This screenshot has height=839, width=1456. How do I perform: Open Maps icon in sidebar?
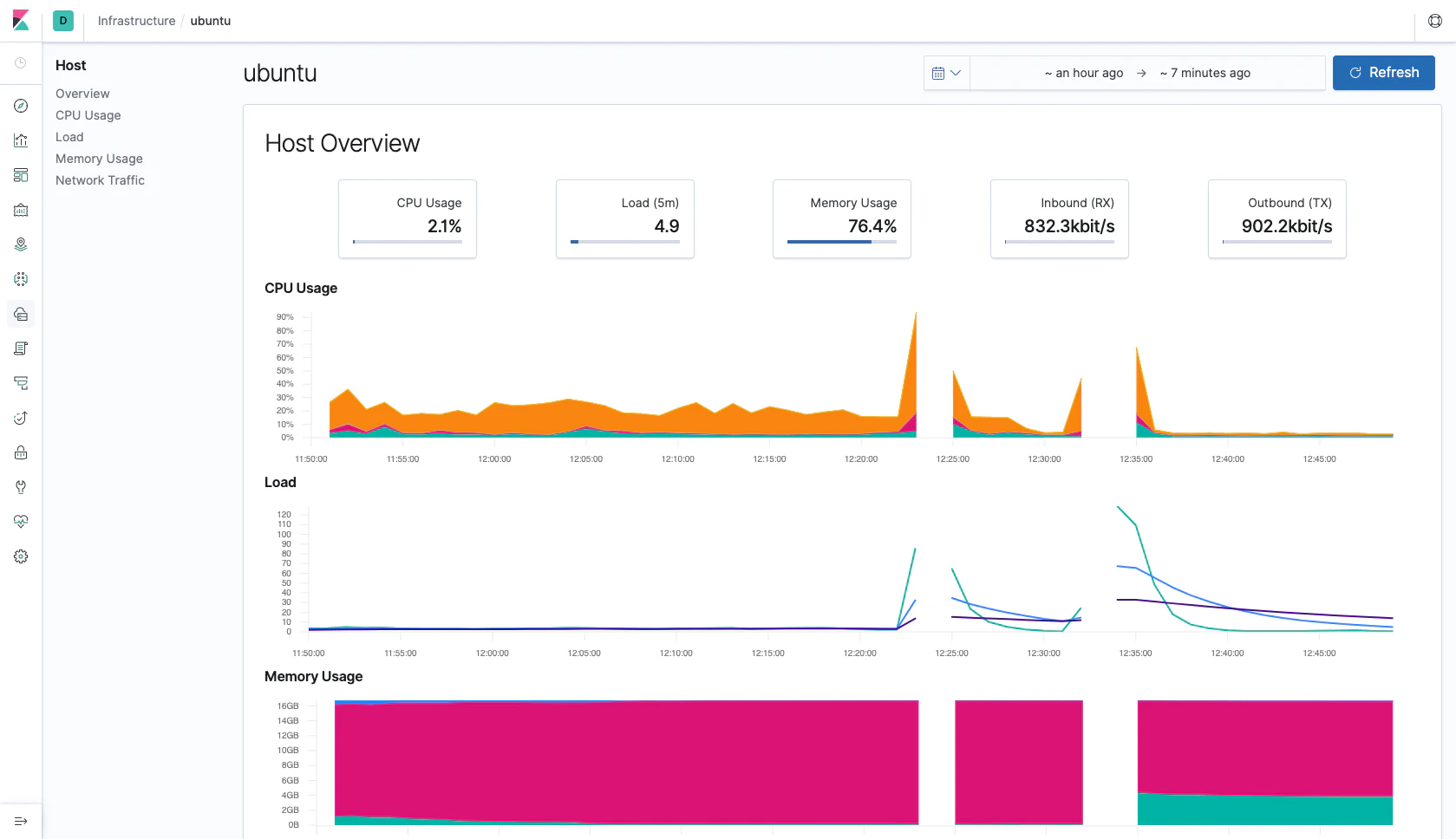click(21, 244)
